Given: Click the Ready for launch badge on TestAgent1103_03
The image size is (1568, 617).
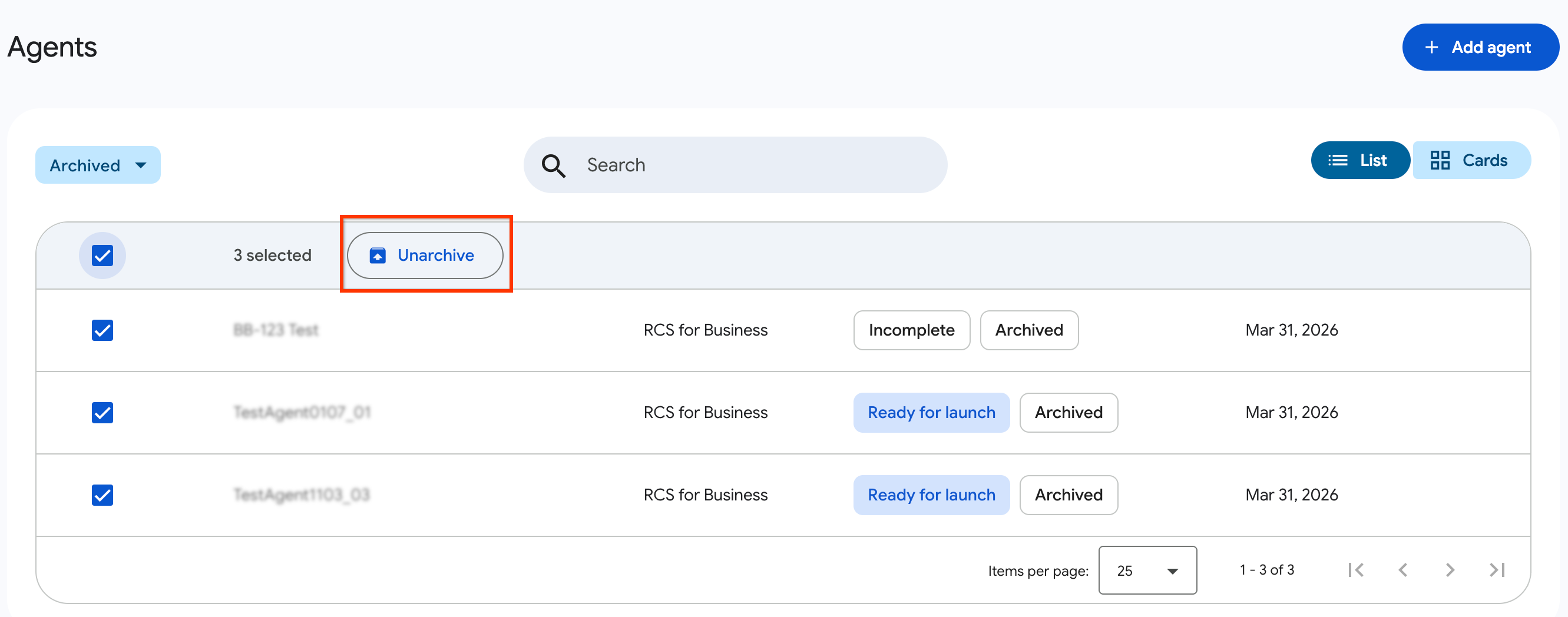Looking at the screenshot, I should click(x=931, y=495).
